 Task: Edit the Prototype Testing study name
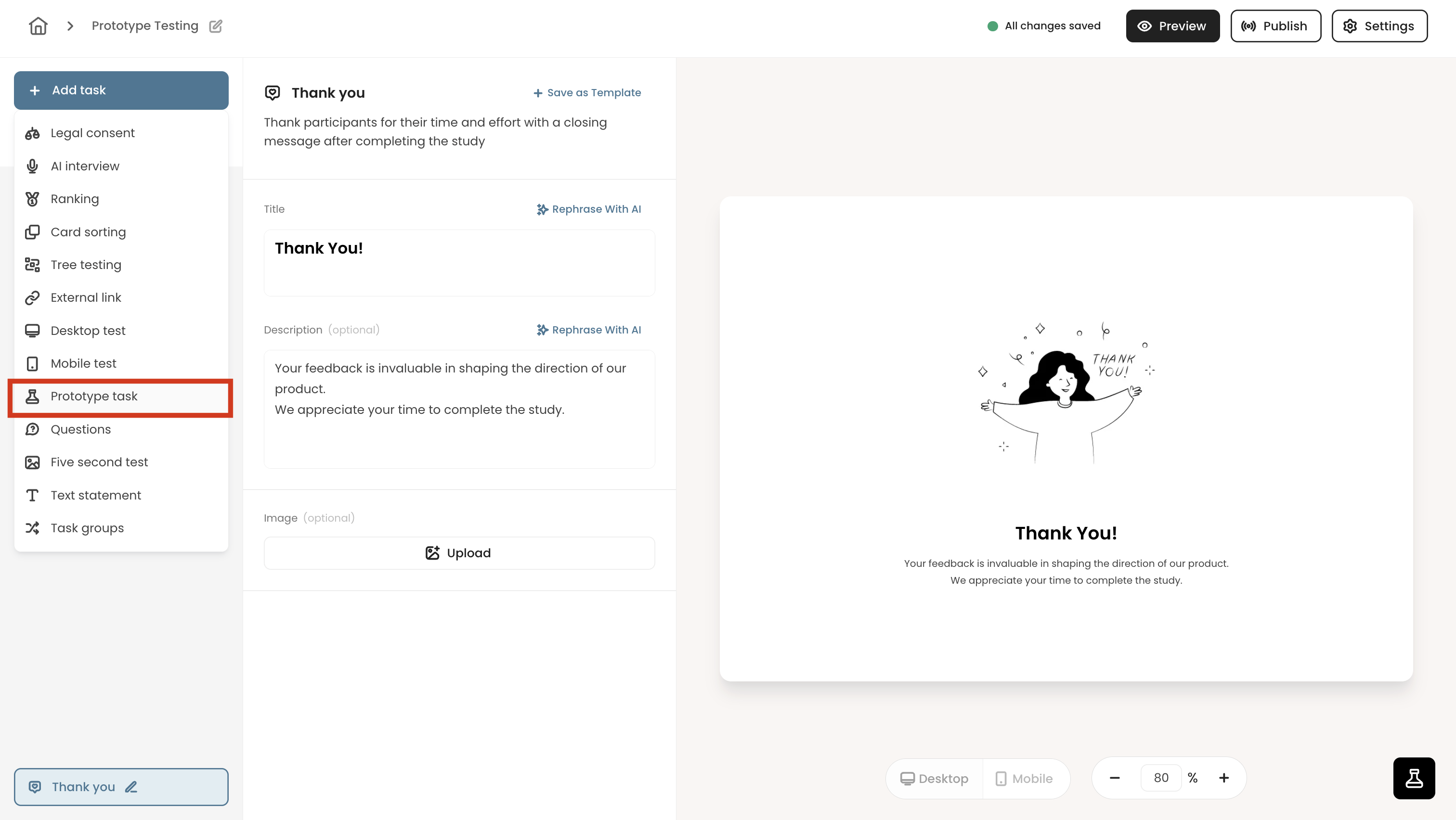pyautogui.click(x=216, y=26)
